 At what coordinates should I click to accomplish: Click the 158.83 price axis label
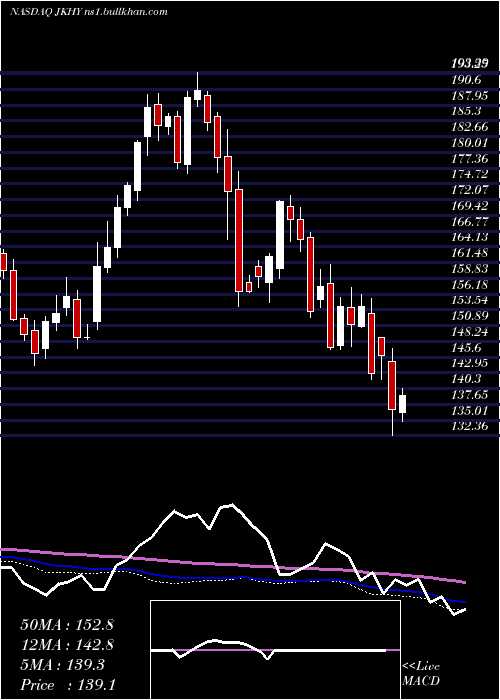click(469, 269)
